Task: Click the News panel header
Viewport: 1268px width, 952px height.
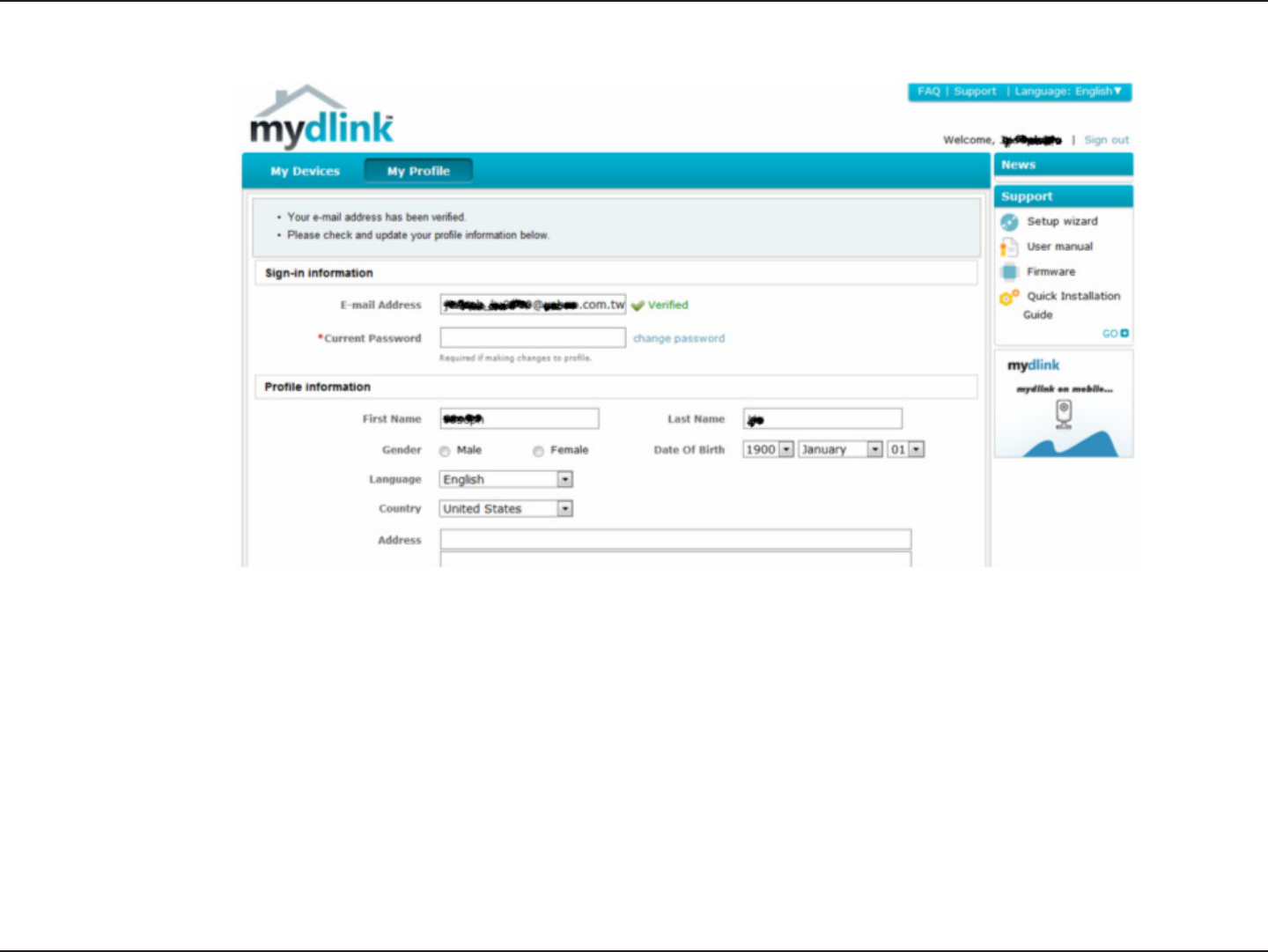Action: (x=1064, y=165)
